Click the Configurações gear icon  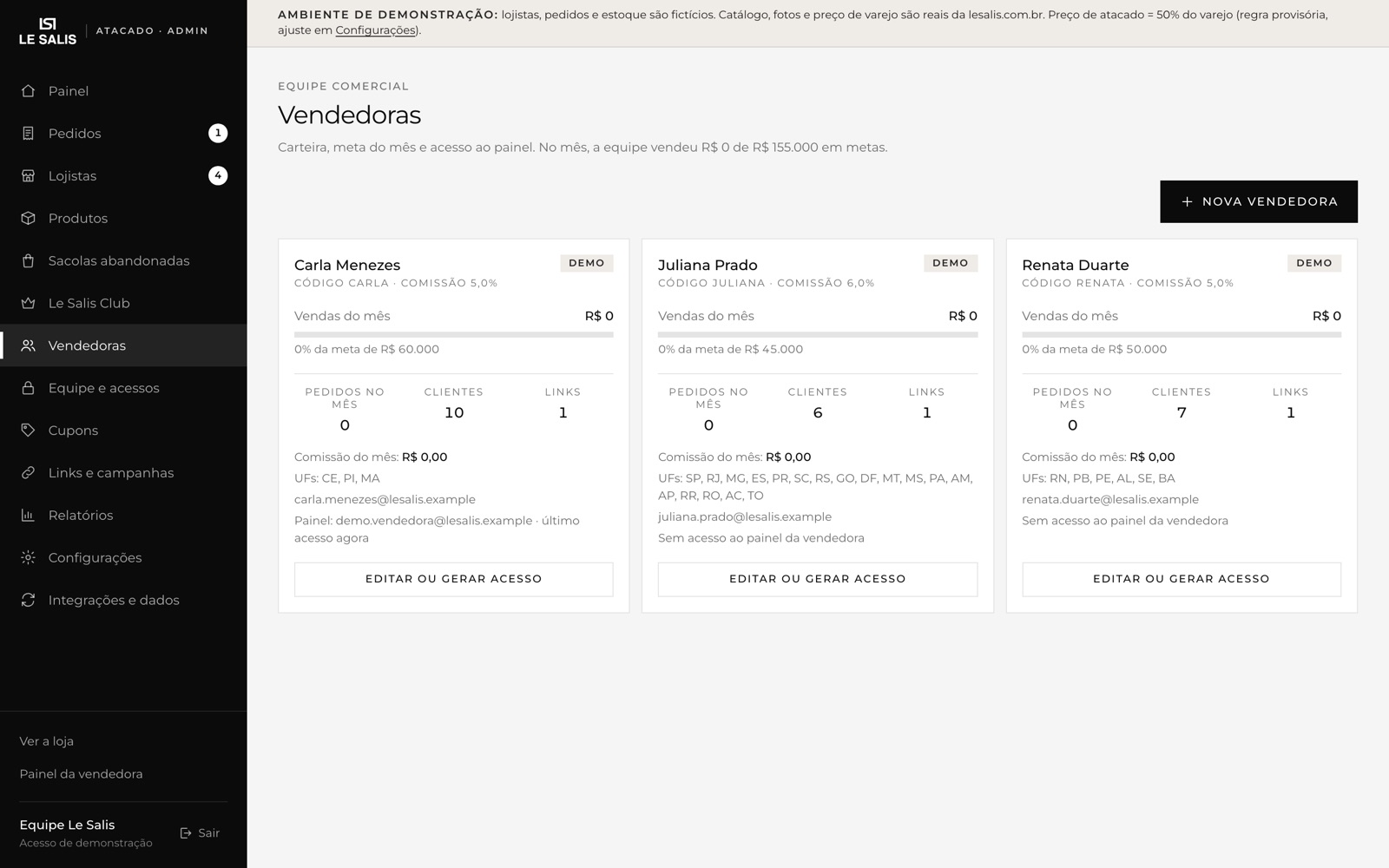[28, 558]
